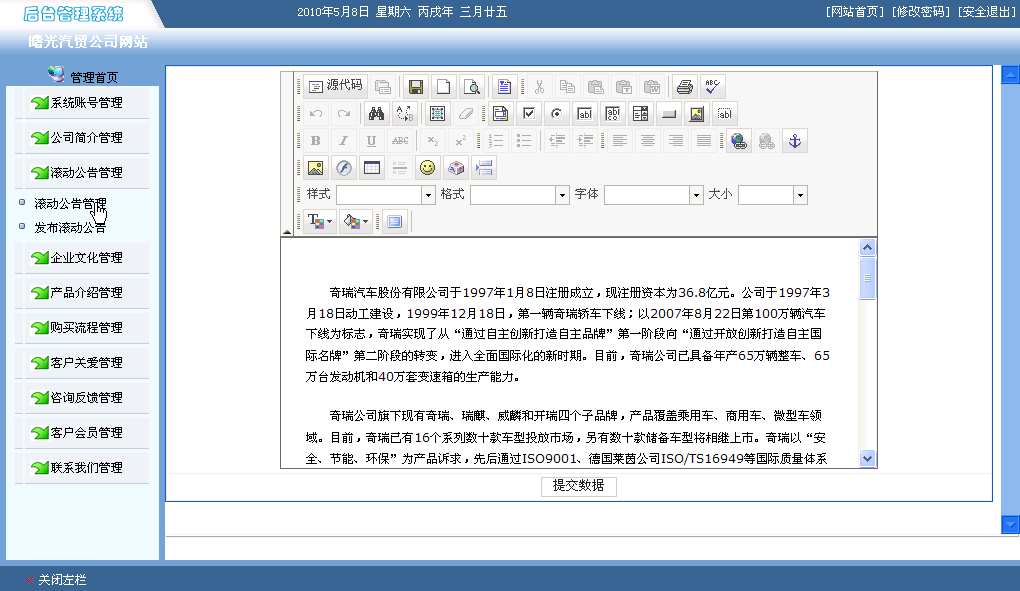Click the Print icon in editor toolbar
The width and height of the screenshot is (1020, 591).
(x=684, y=86)
